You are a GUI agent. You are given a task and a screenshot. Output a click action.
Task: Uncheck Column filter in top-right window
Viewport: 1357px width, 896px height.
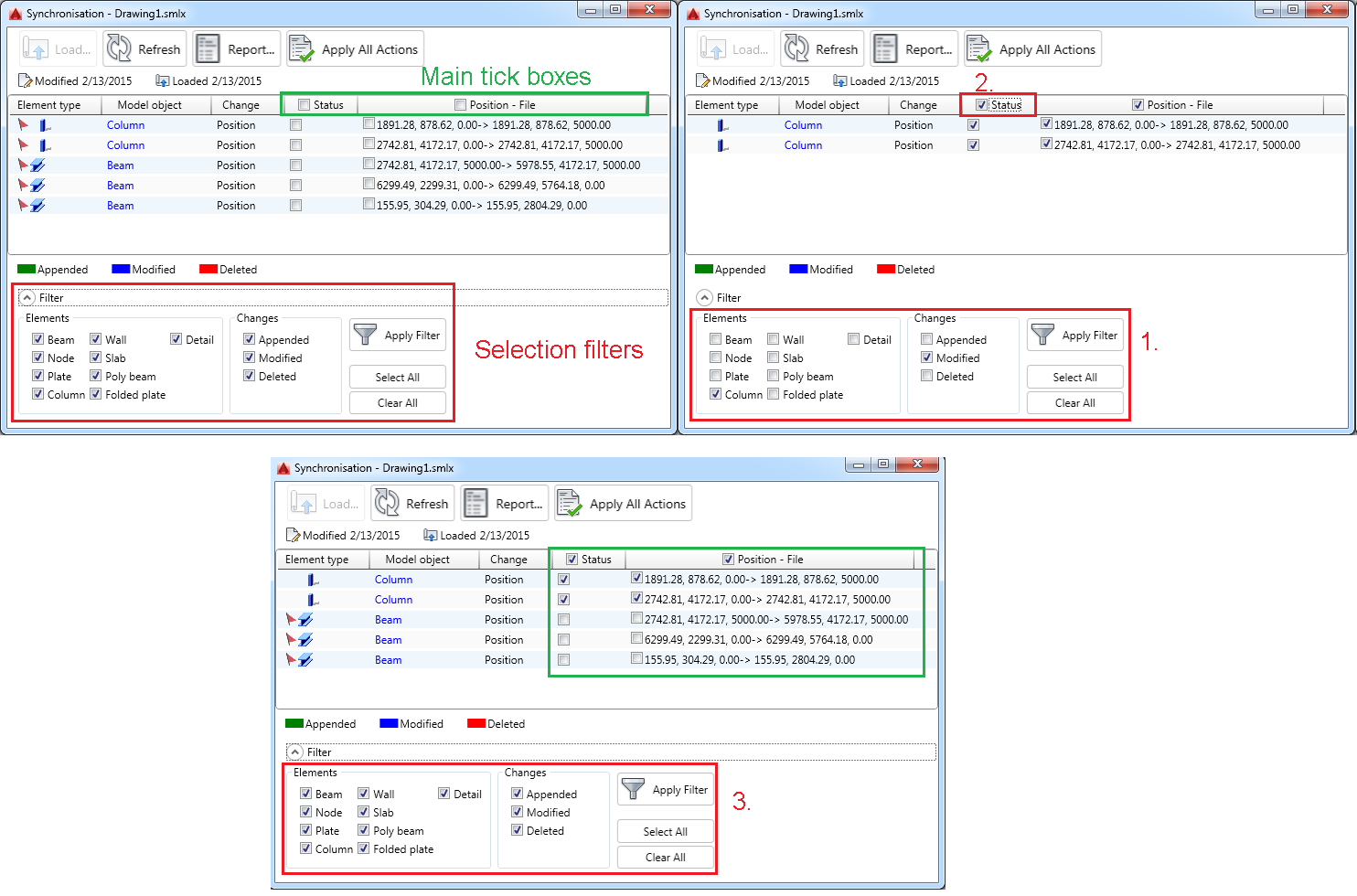716,394
